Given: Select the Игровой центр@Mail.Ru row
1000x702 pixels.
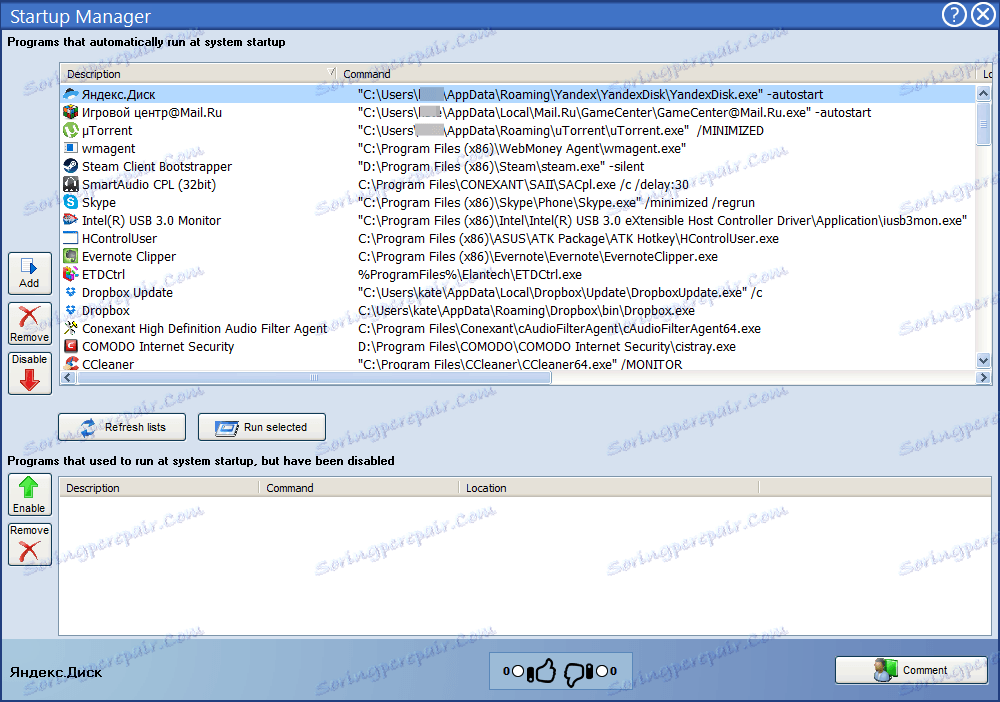Looking at the screenshot, I should 518,112.
